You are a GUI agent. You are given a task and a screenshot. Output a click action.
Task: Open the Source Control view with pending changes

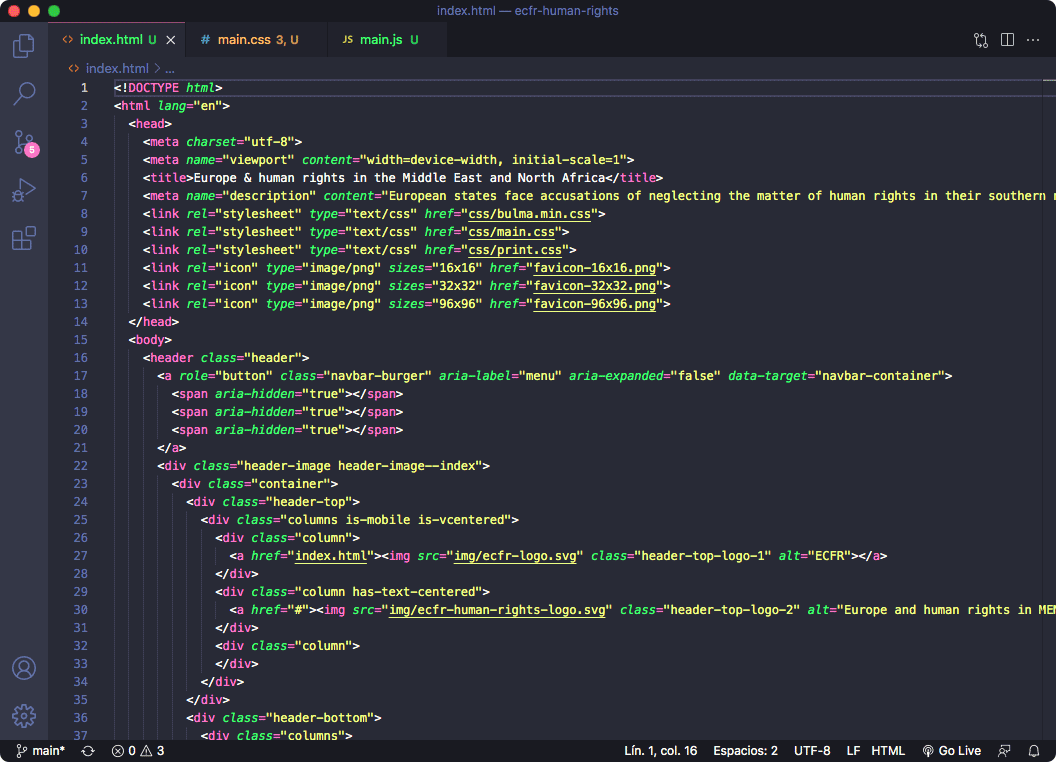point(23,142)
